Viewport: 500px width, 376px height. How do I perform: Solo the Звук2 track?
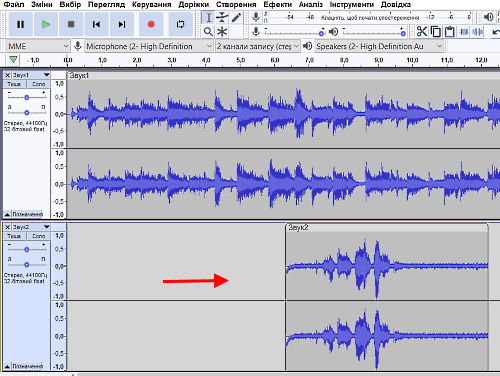coord(38,236)
